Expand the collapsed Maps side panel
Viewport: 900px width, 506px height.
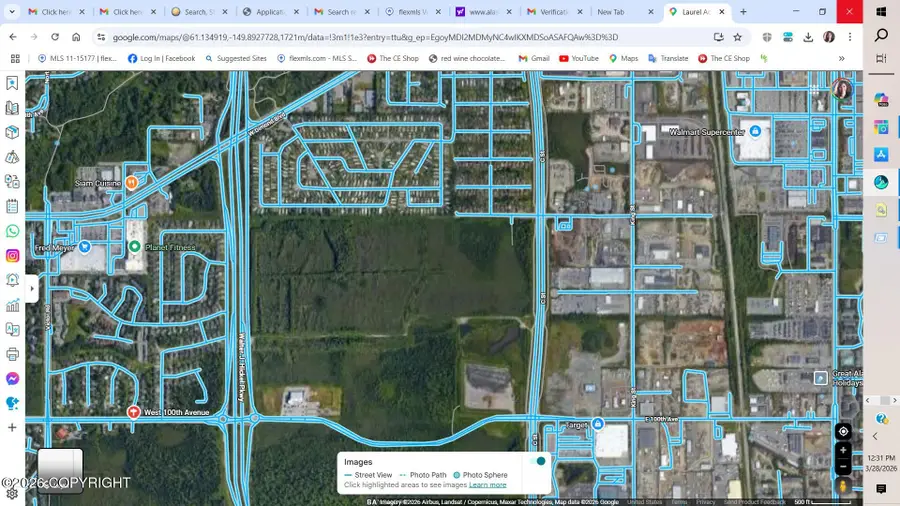[x=32, y=288]
